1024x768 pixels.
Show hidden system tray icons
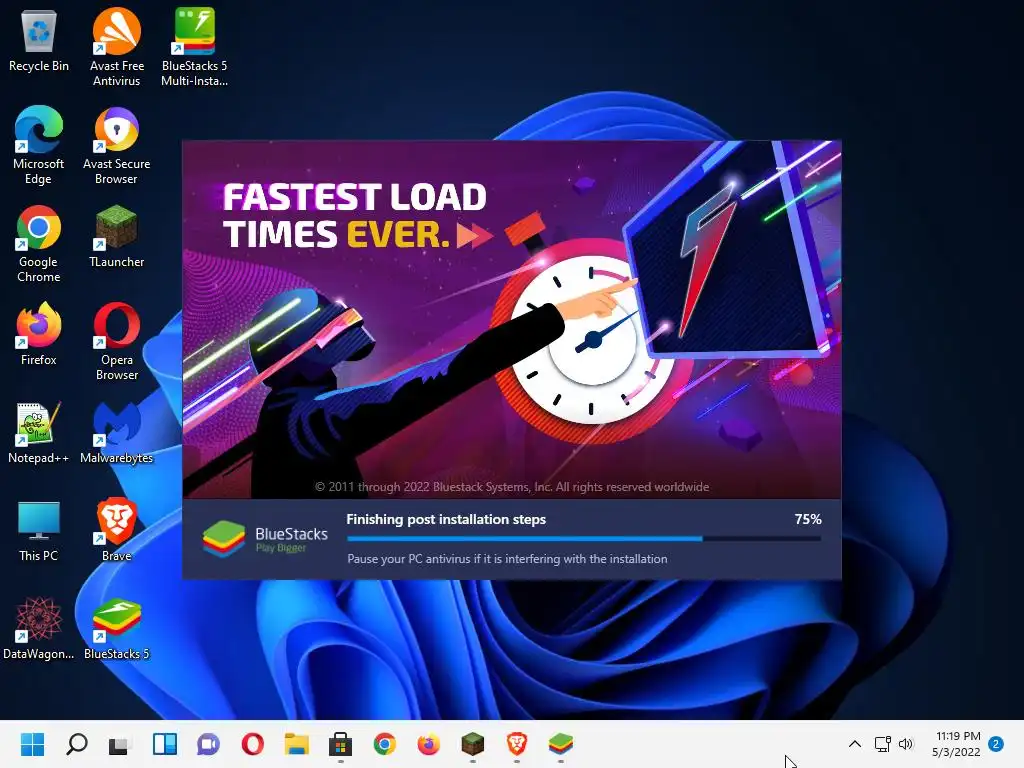click(x=855, y=744)
